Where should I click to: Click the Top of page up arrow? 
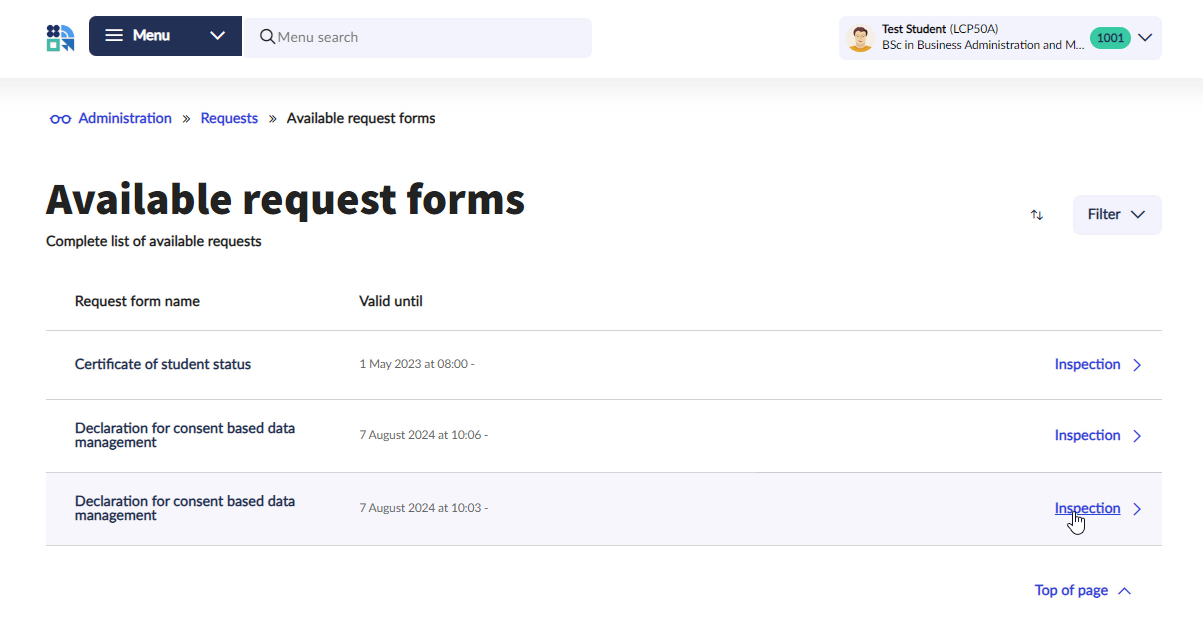[1124, 591]
